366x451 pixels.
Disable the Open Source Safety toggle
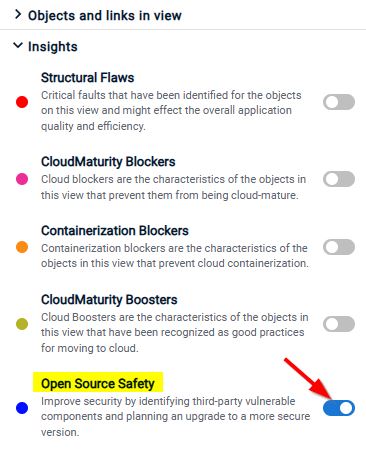(339, 408)
